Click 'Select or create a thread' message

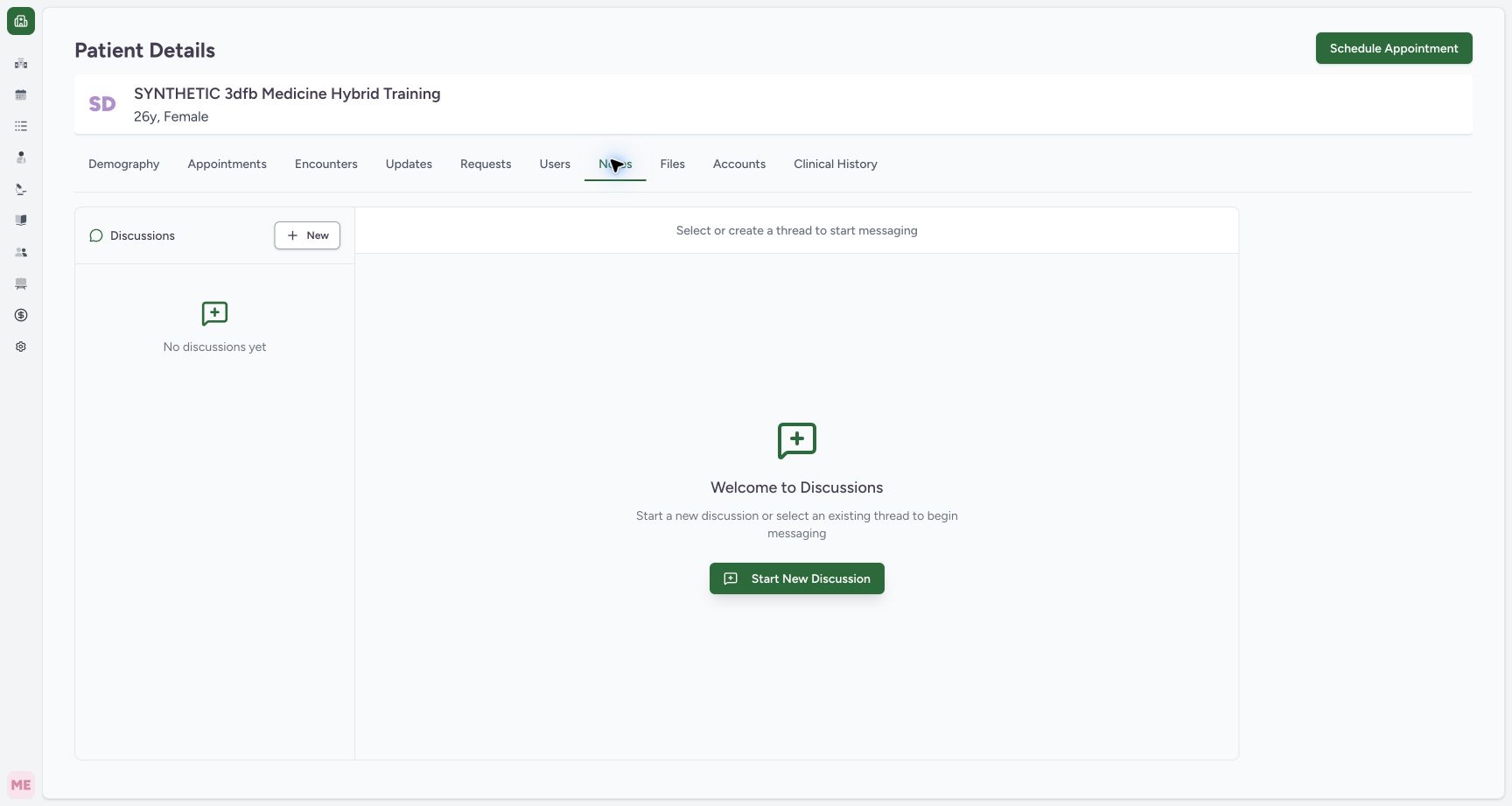[x=797, y=230]
